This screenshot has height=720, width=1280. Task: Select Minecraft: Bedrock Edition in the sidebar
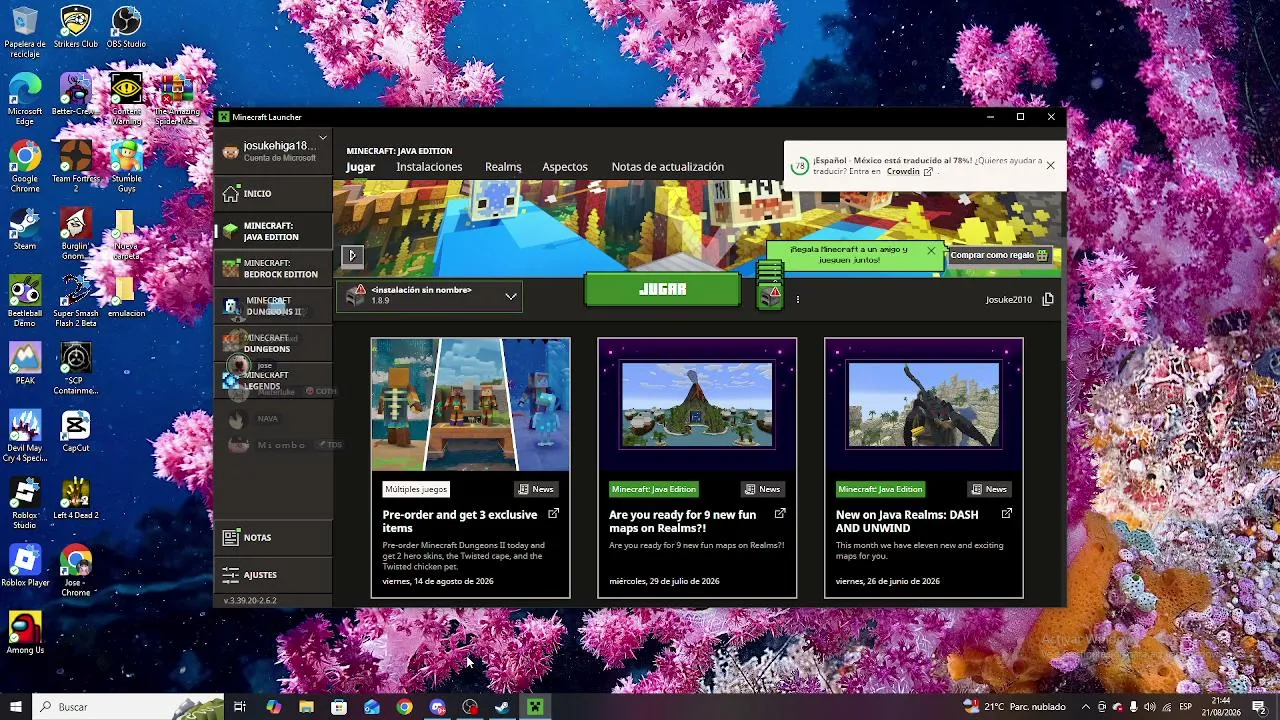click(273, 269)
